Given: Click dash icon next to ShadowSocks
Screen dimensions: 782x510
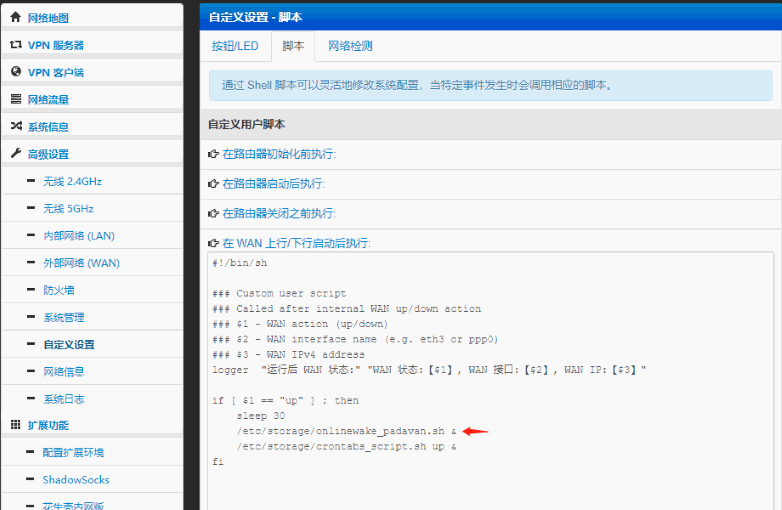Looking at the screenshot, I should click(x=31, y=479).
